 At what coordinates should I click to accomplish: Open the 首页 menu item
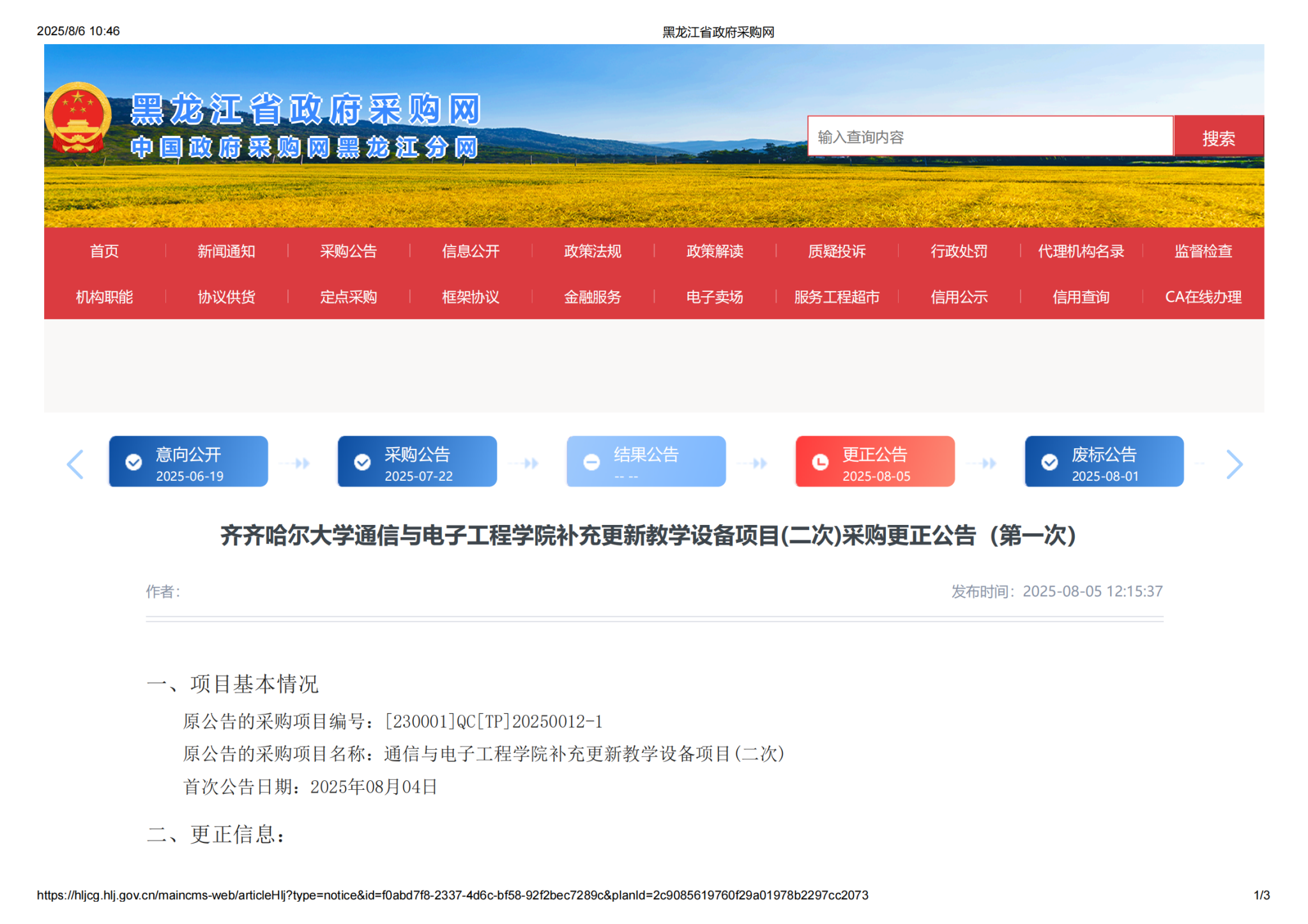tap(104, 251)
